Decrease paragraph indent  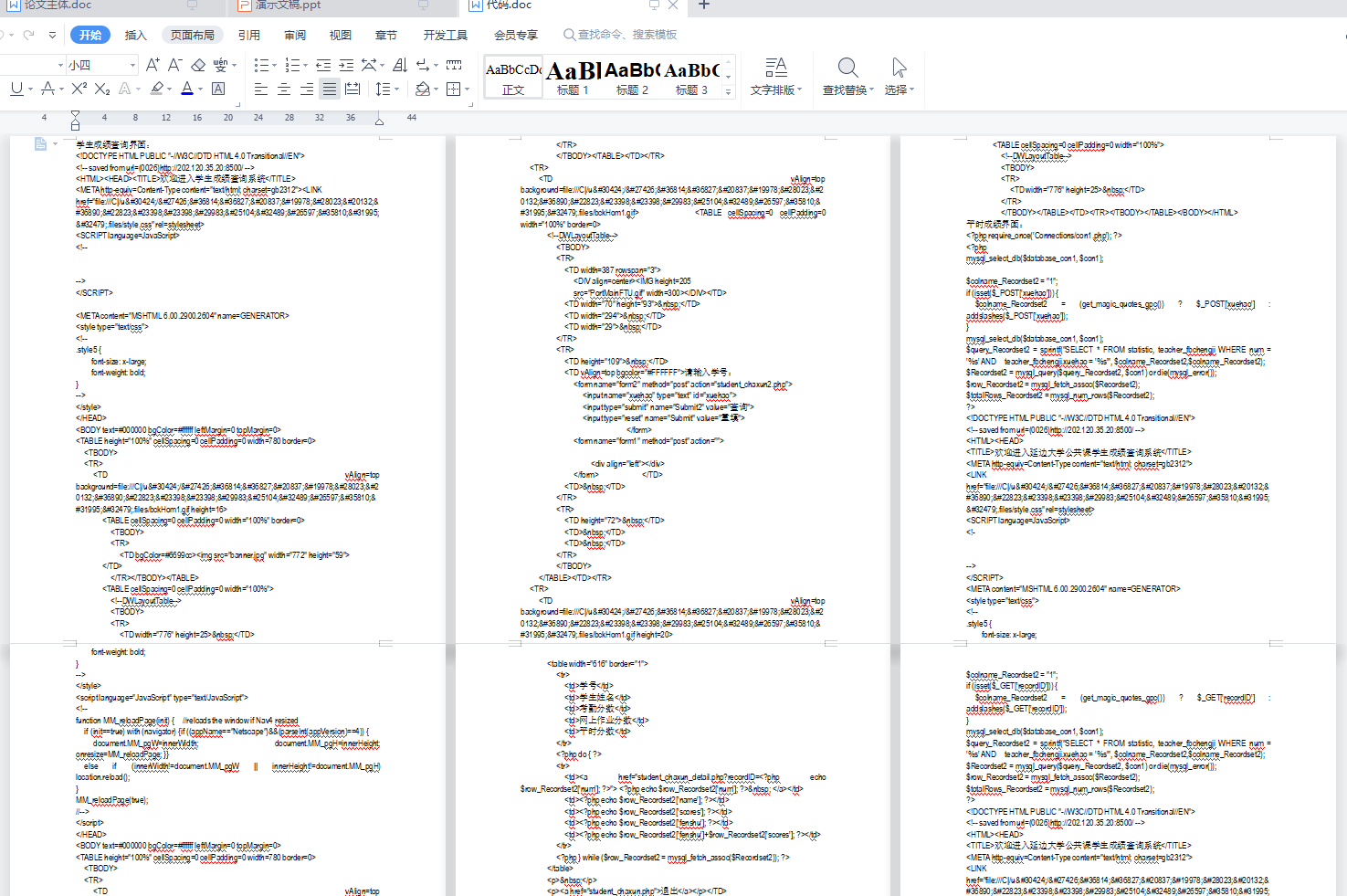(323, 65)
